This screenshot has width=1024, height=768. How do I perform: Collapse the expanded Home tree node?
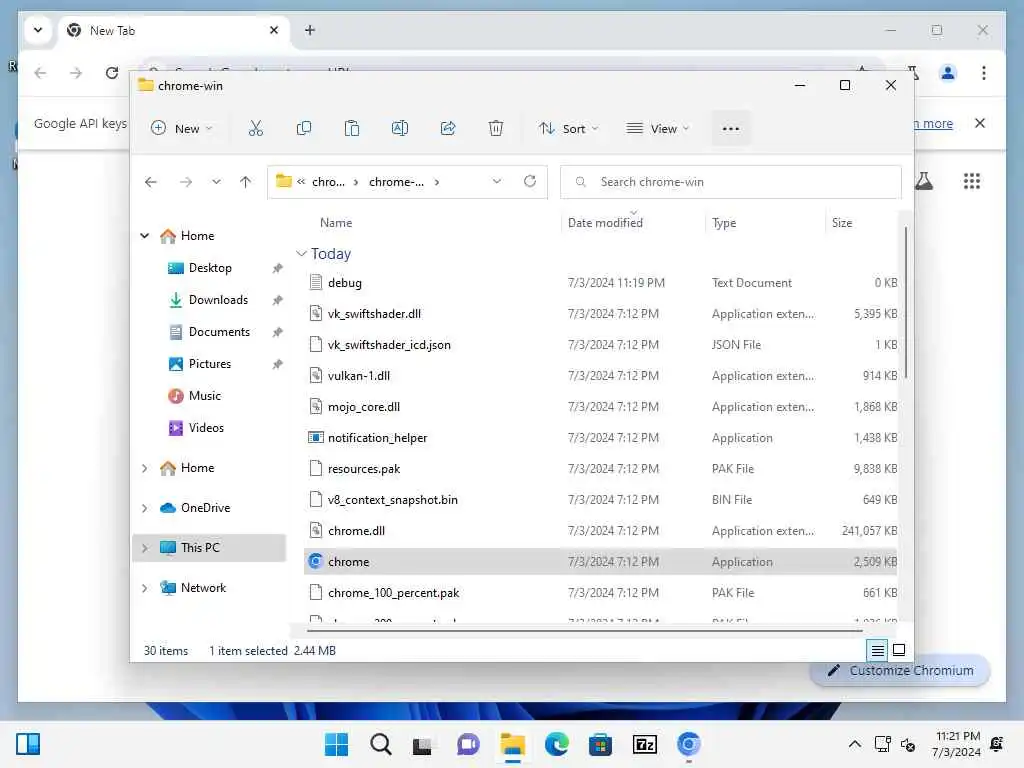pos(145,236)
